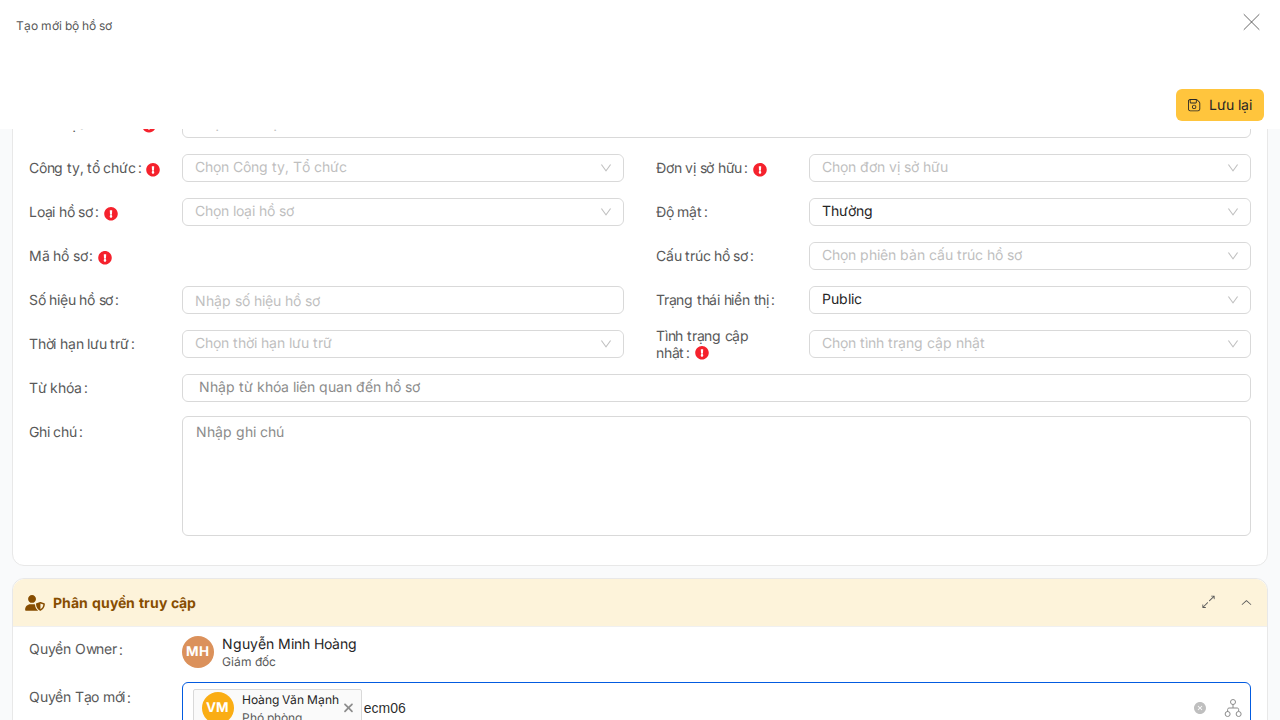
Task: Clear the Quyền Tạo mới field
Action: [x=1200, y=708]
